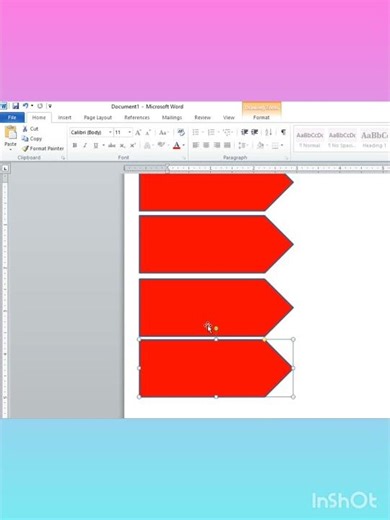Click the Redo icon in title bar

click(40, 106)
